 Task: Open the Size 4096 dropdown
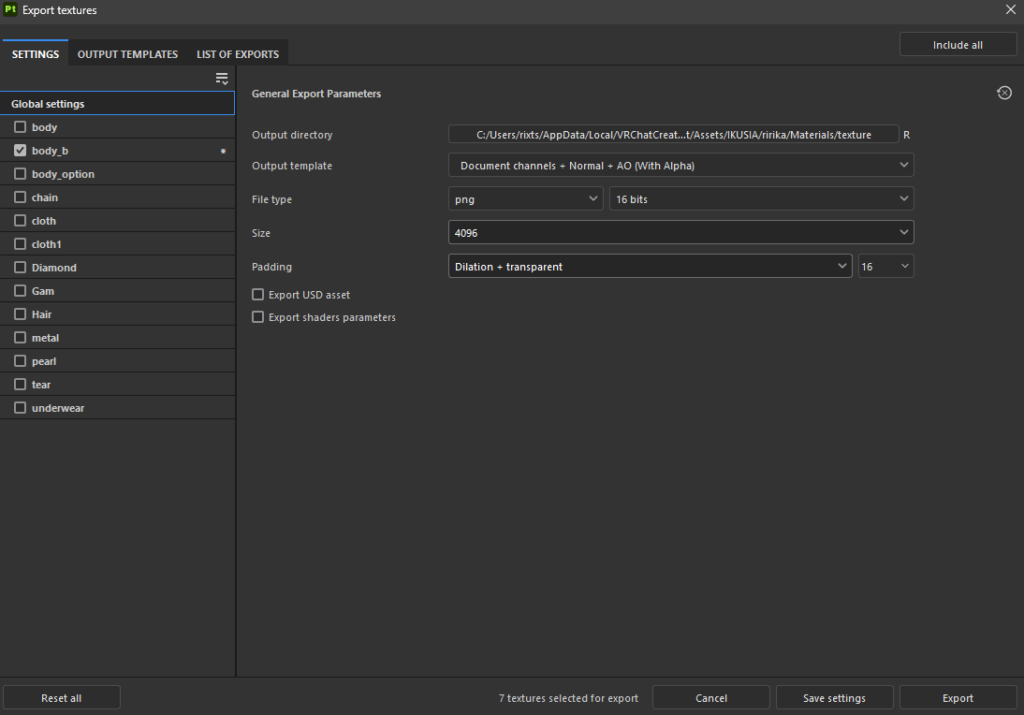point(681,232)
